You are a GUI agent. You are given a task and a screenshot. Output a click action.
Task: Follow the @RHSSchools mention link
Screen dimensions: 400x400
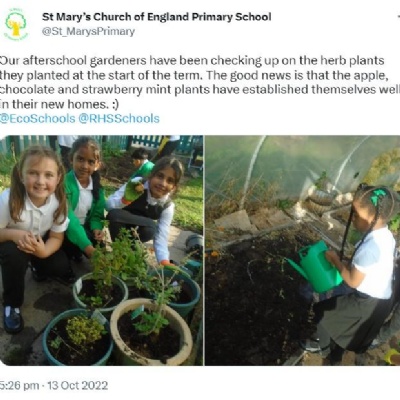pyautogui.click(x=119, y=119)
